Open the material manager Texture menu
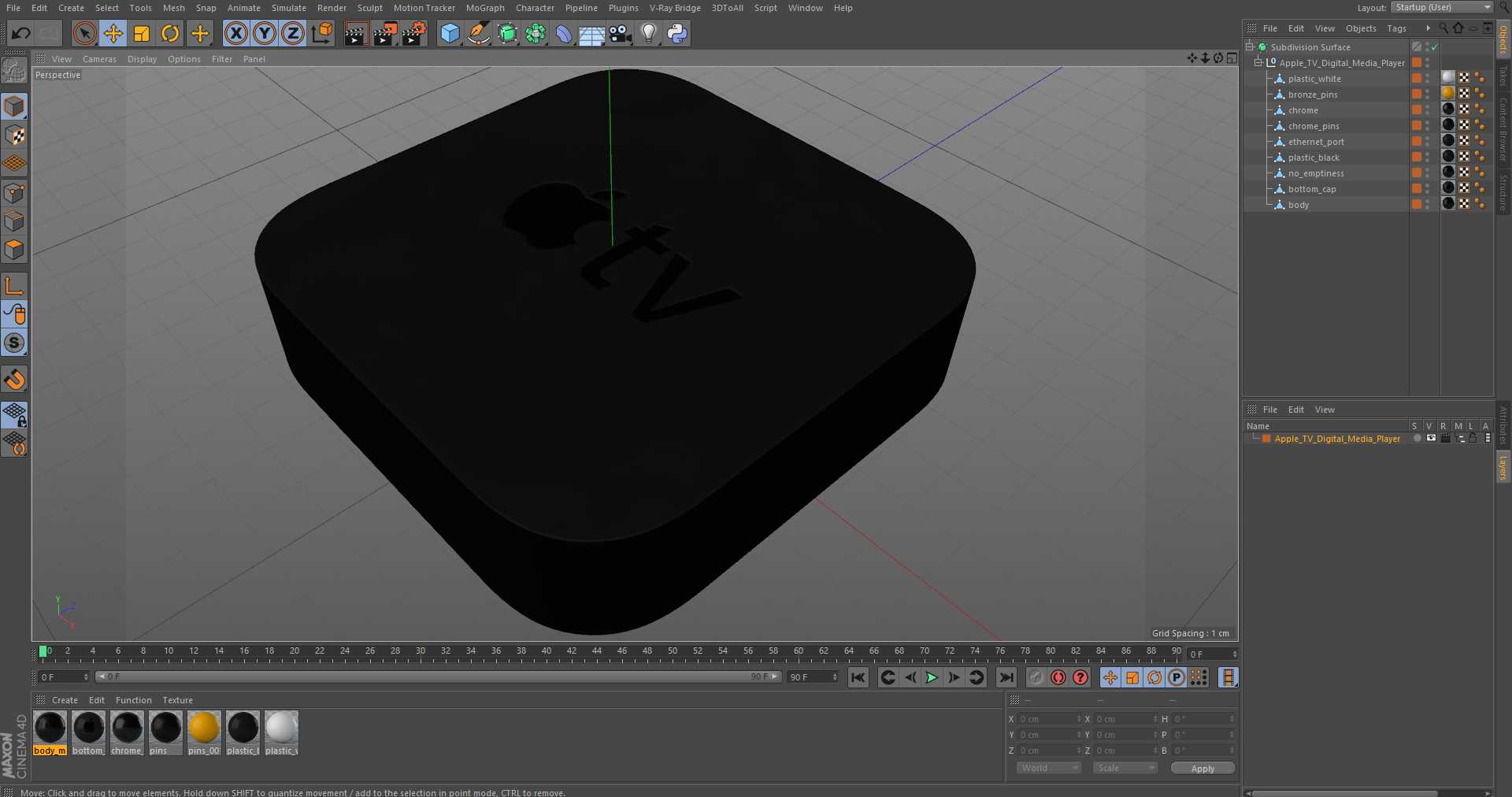1512x797 pixels. click(177, 700)
